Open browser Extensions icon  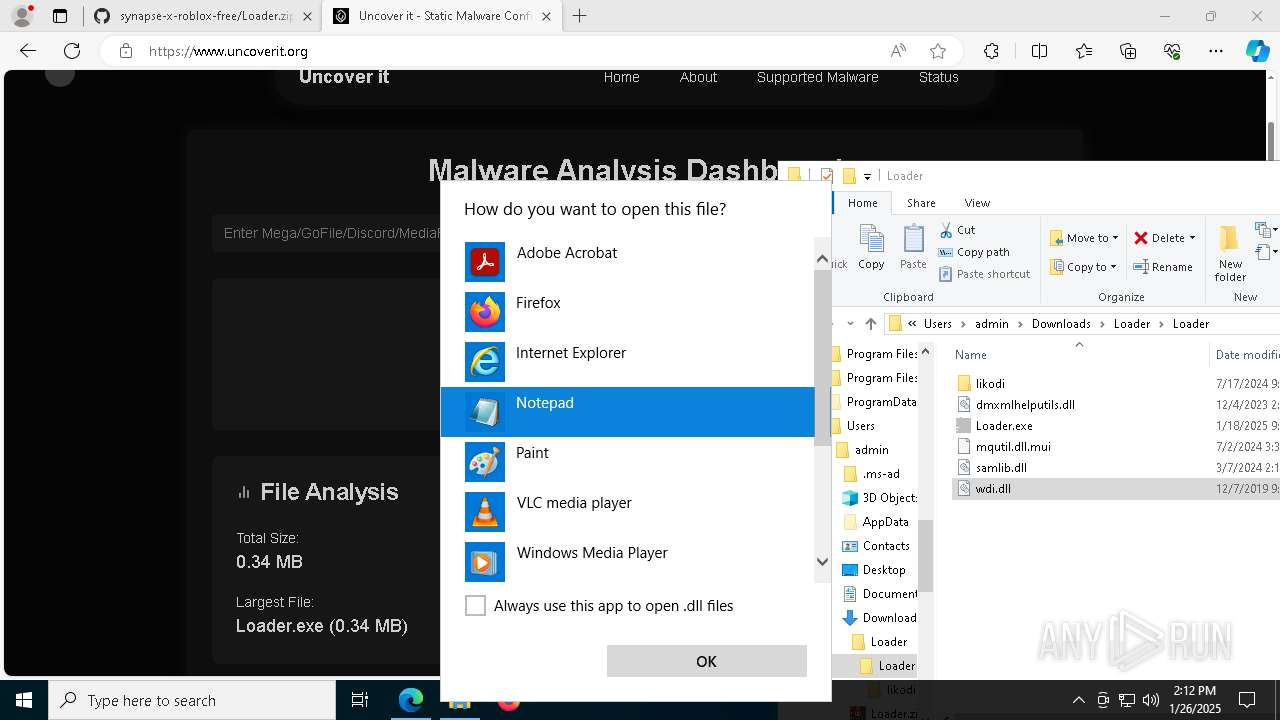point(991,51)
